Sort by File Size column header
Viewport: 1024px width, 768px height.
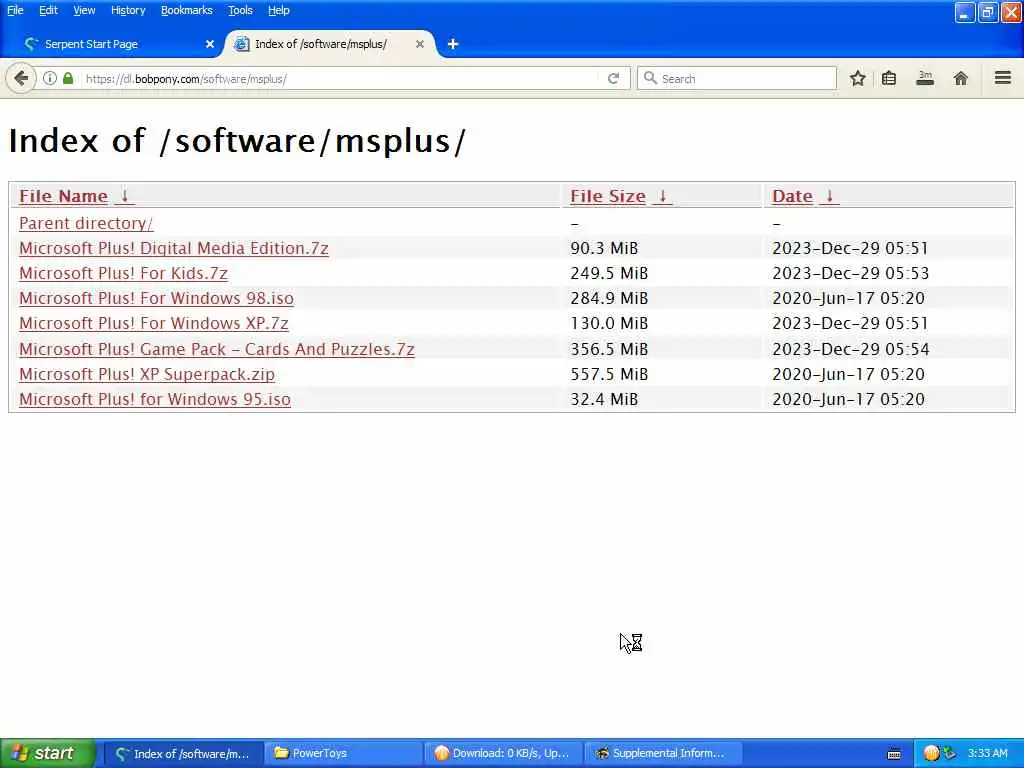(608, 196)
